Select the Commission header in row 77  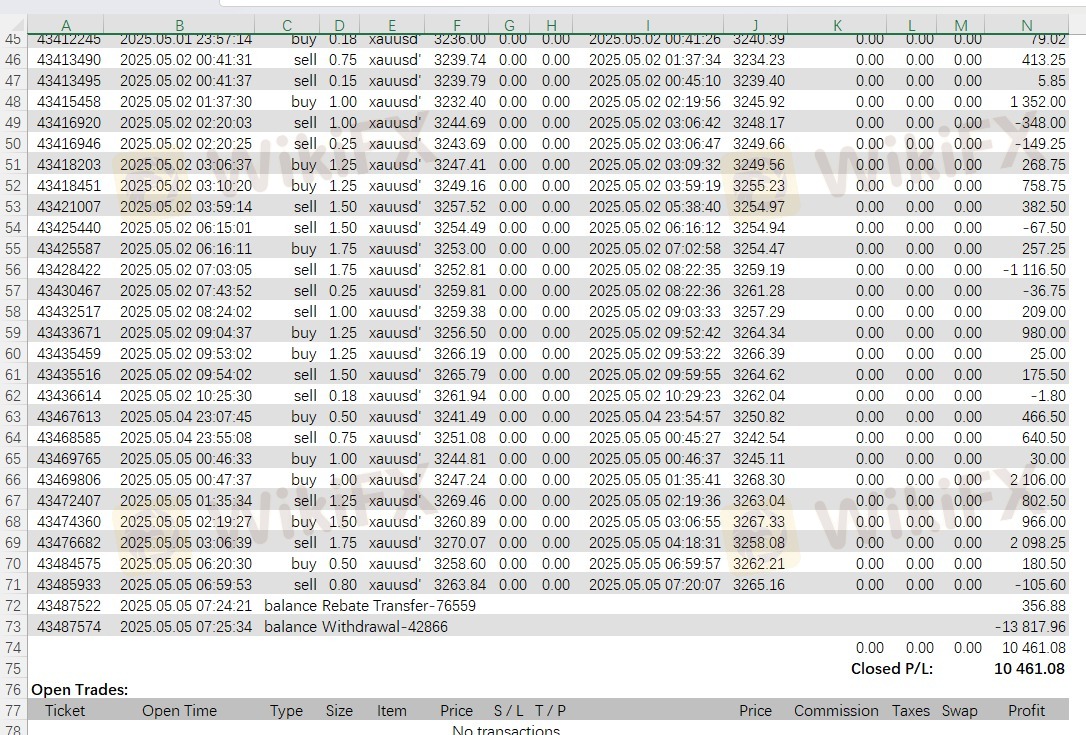836,711
